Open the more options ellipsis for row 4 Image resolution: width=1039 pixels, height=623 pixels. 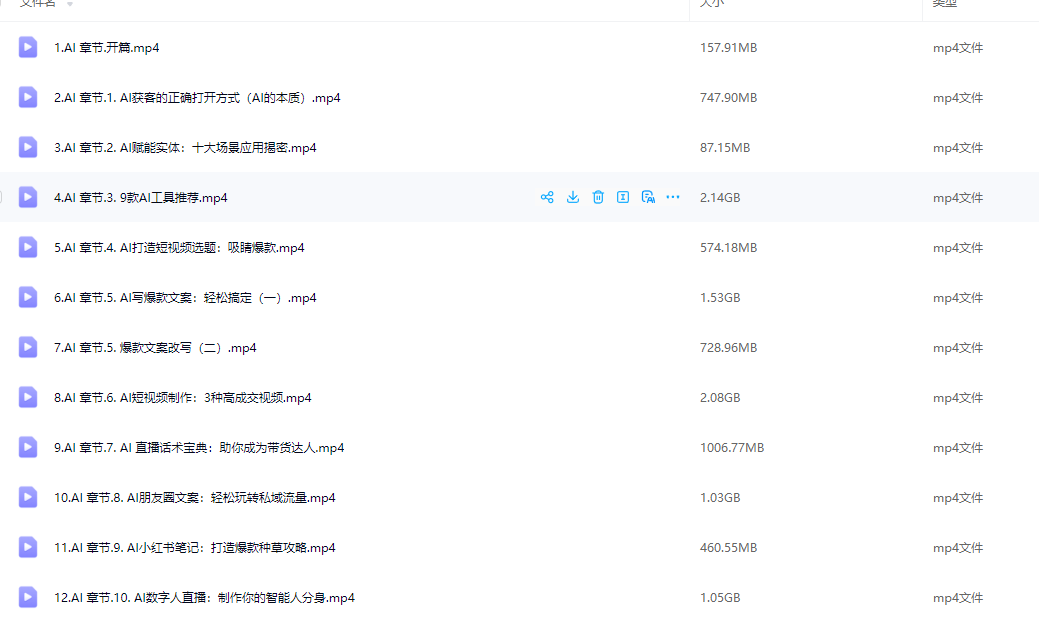pos(673,197)
